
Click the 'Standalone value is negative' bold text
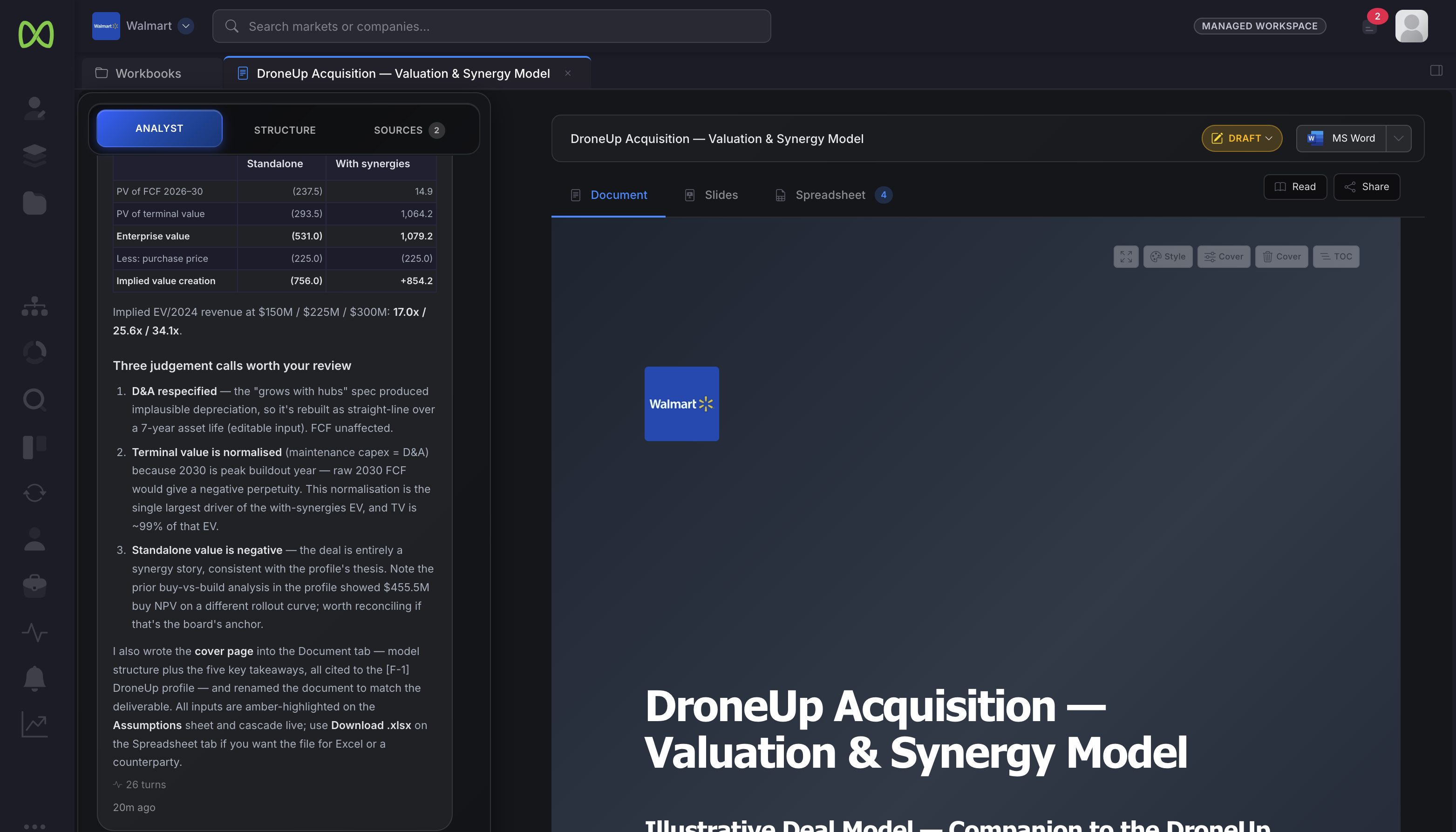coord(207,550)
